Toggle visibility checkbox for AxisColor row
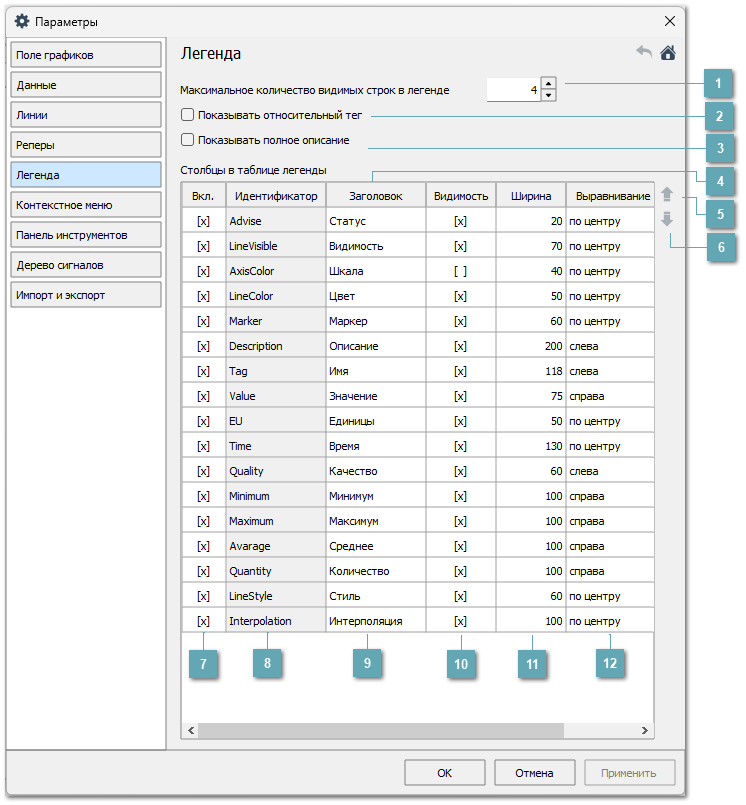 pos(460,271)
